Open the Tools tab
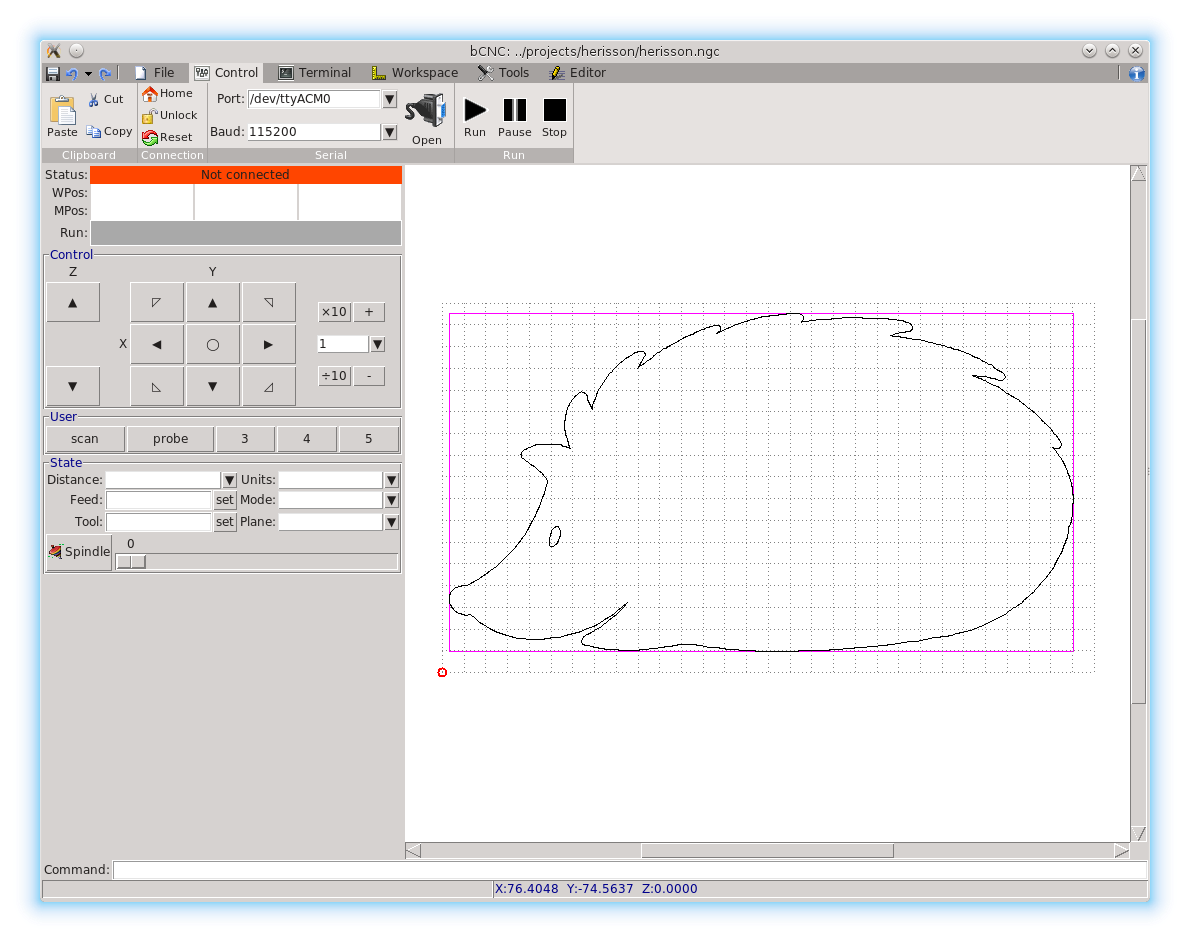The image size is (1190, 942). [503, 73]
